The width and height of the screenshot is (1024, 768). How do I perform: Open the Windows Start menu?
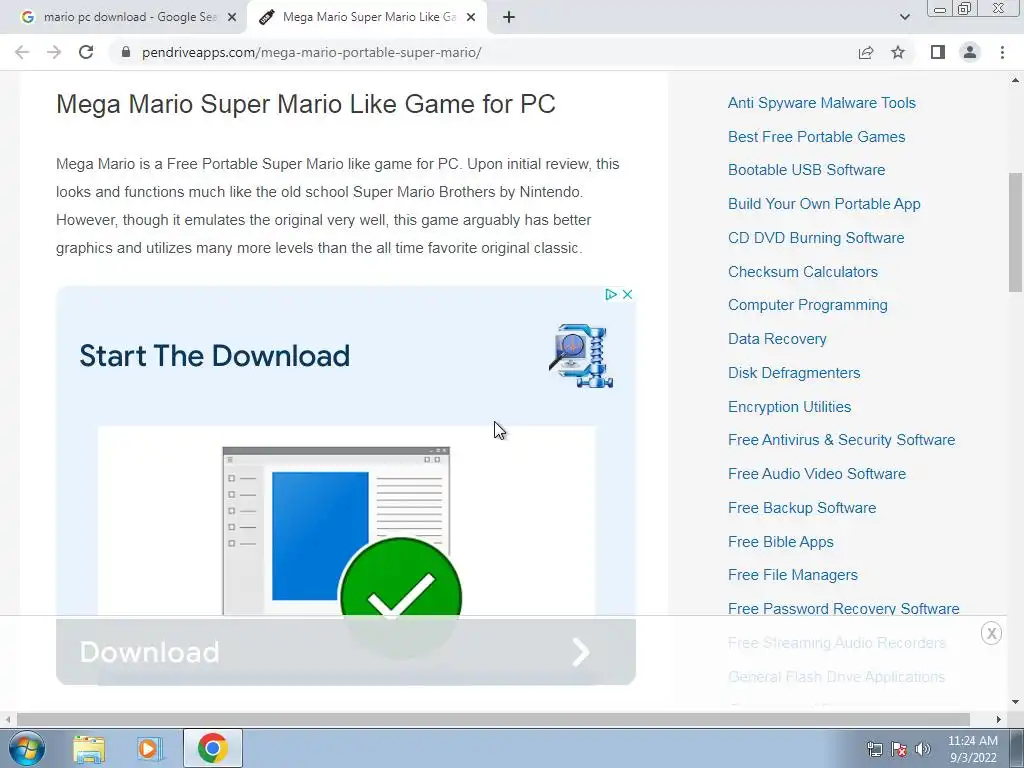(25, 748)
